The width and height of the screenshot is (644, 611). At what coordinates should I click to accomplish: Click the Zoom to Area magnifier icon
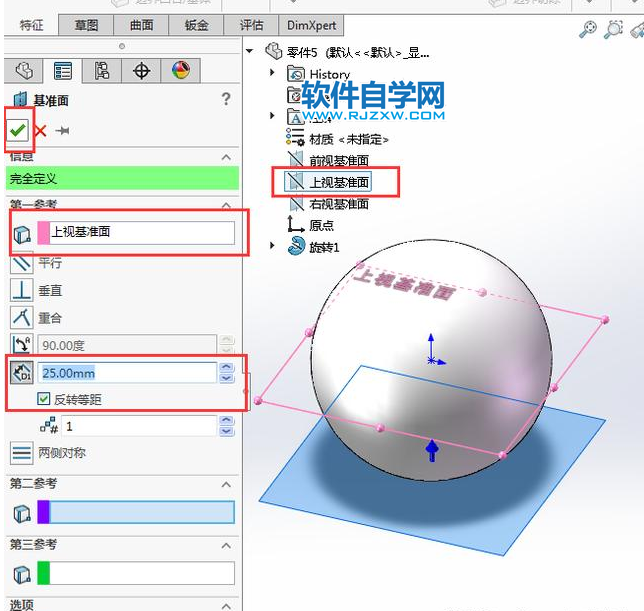pos(613,30)
